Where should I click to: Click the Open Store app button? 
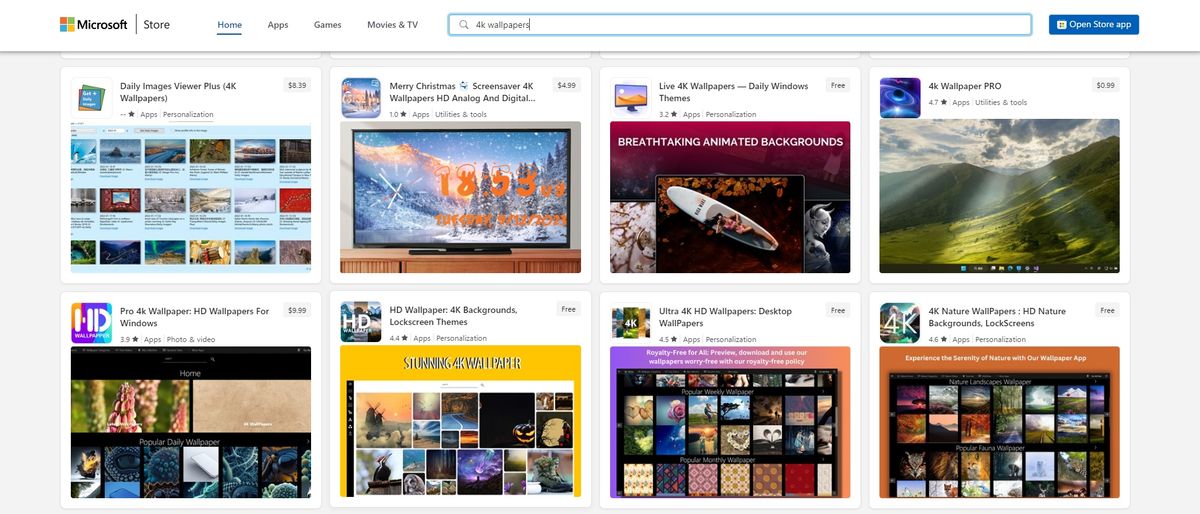(1093, 25)
